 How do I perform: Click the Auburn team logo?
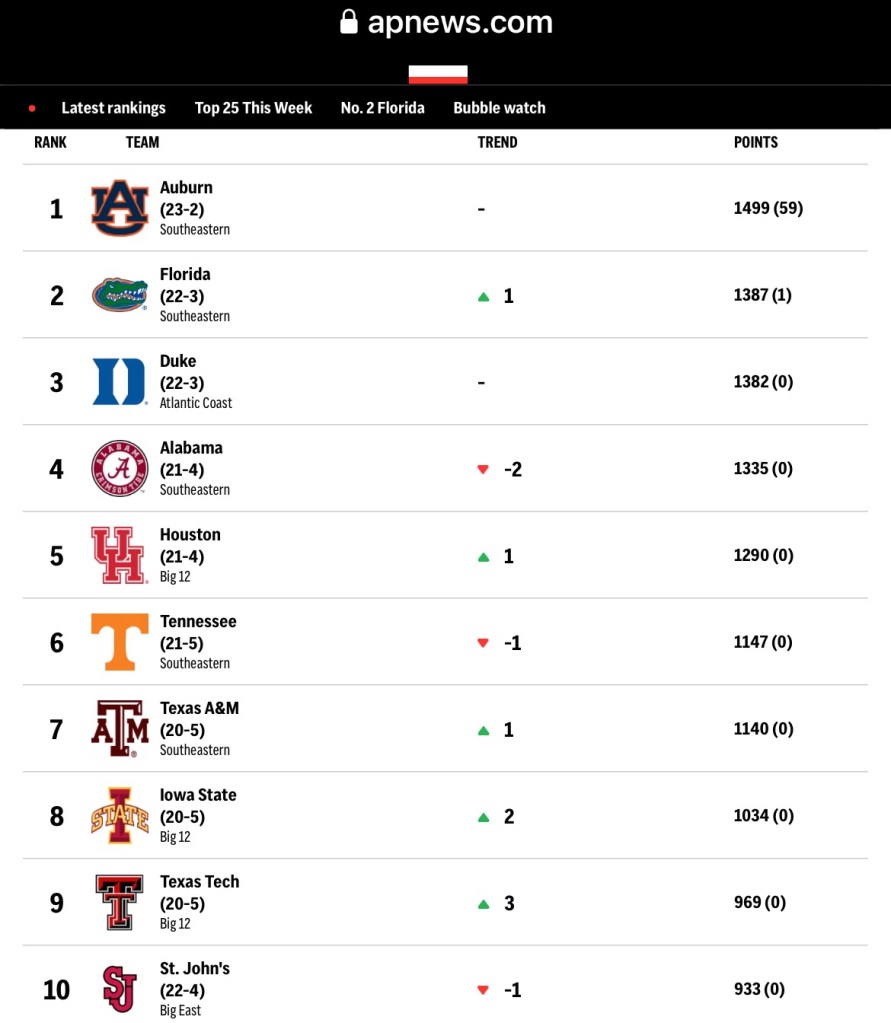click(120, 208)
